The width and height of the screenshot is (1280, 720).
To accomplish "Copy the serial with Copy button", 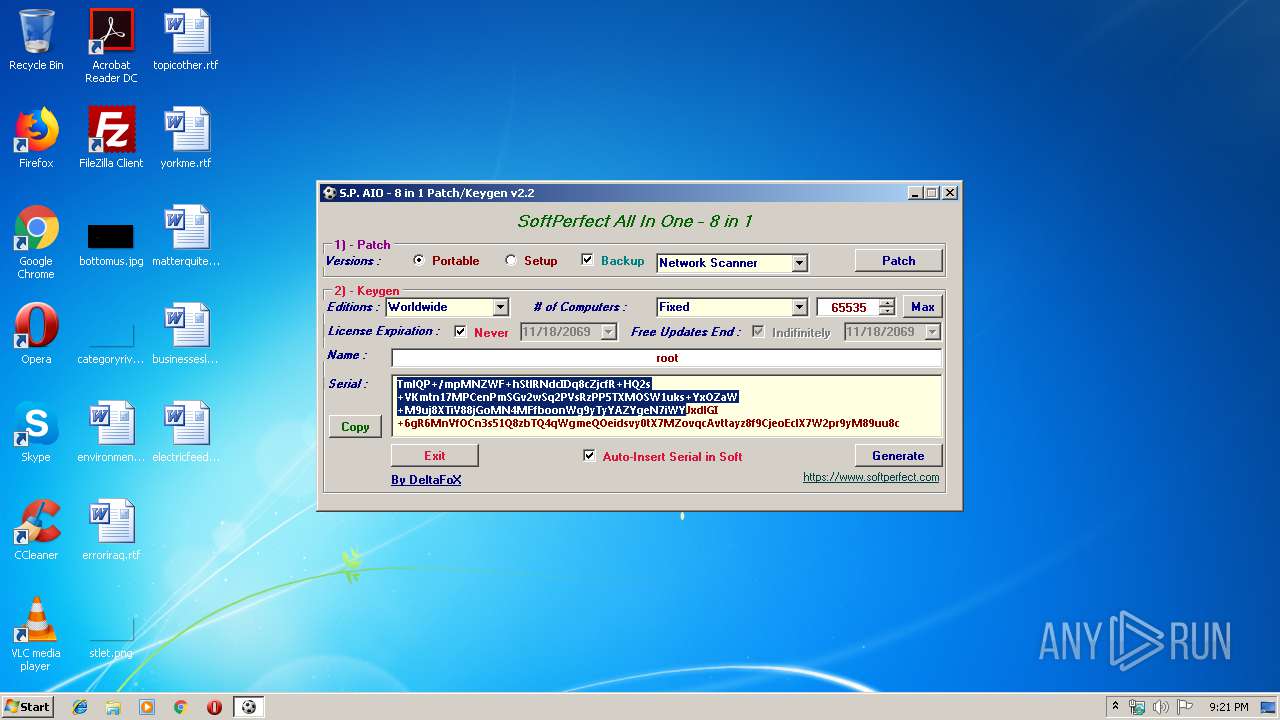I will point(355,426).
